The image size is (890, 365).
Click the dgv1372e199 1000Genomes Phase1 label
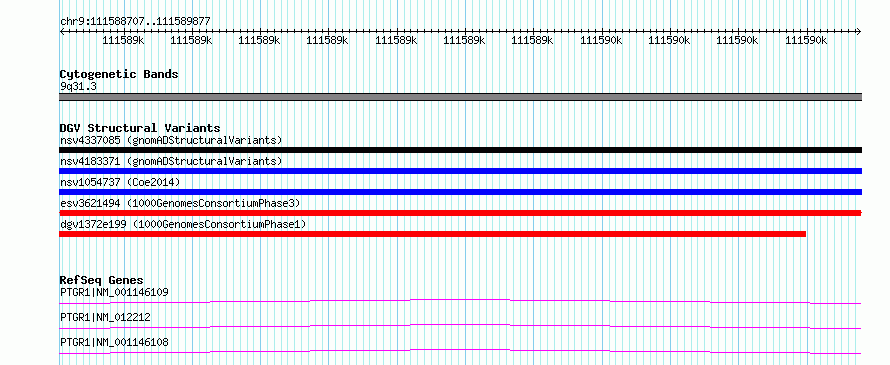pyautogui.click(x=183, y=224)
